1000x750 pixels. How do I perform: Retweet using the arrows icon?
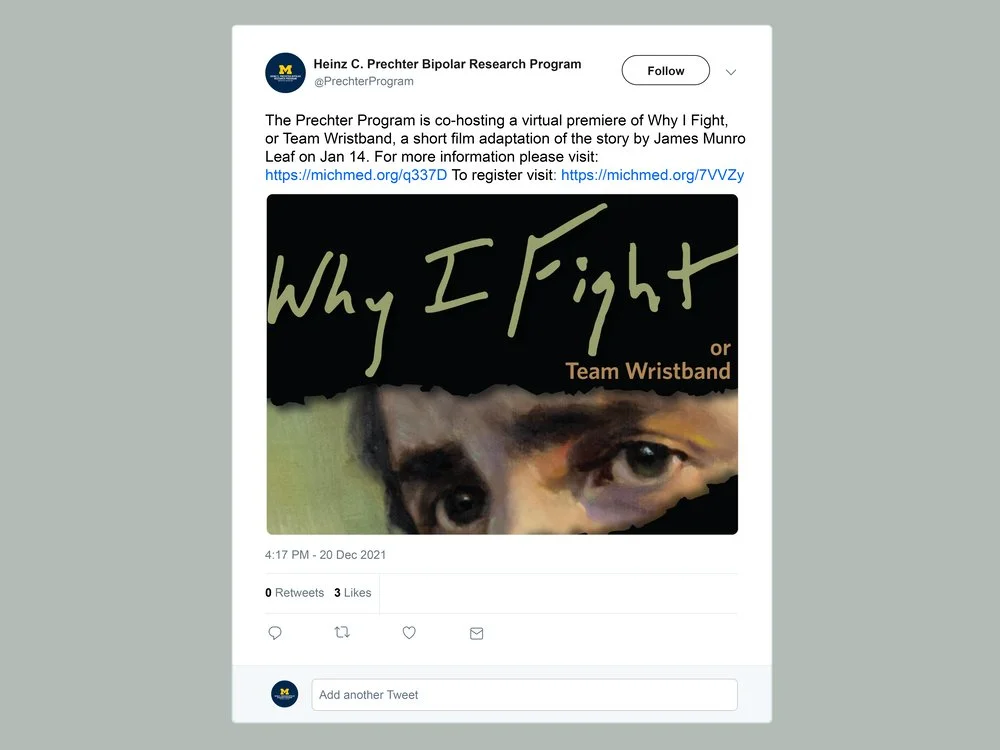342,632
